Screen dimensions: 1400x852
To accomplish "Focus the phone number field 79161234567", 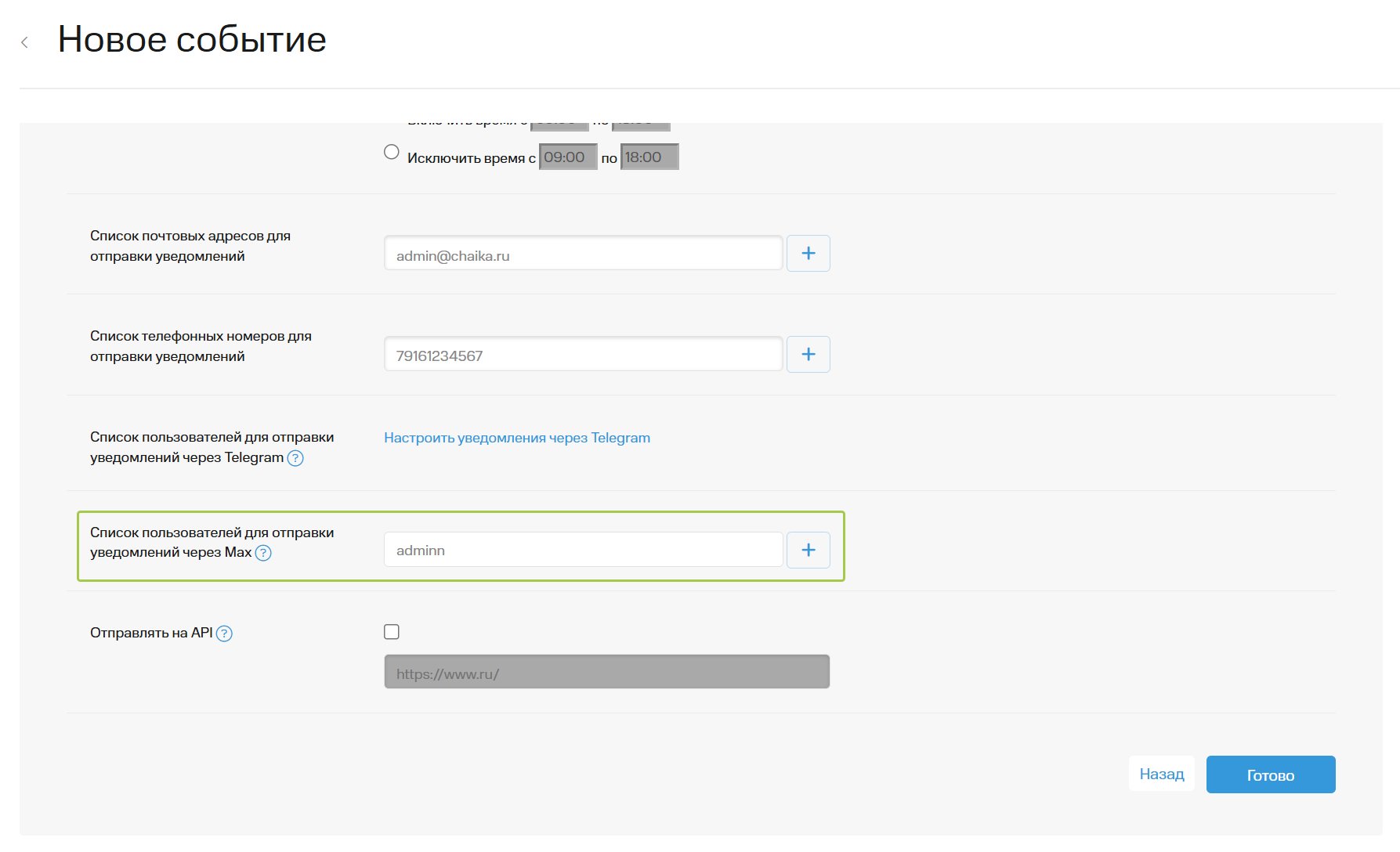I will pos(584,355).
